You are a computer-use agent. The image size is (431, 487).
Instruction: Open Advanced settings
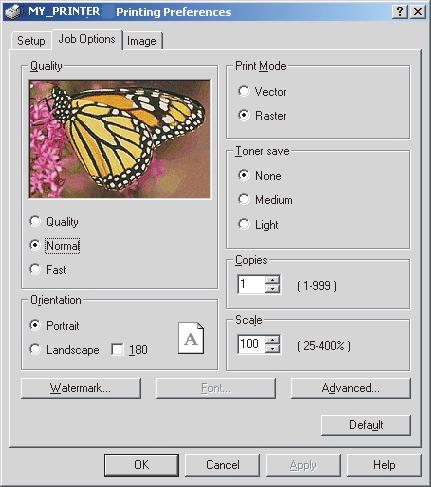(x=351, y=388)
